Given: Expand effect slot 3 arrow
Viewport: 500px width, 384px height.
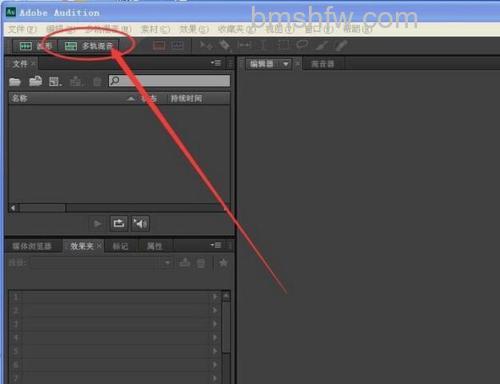Looking at the screenshot, I should pos(215,324).
